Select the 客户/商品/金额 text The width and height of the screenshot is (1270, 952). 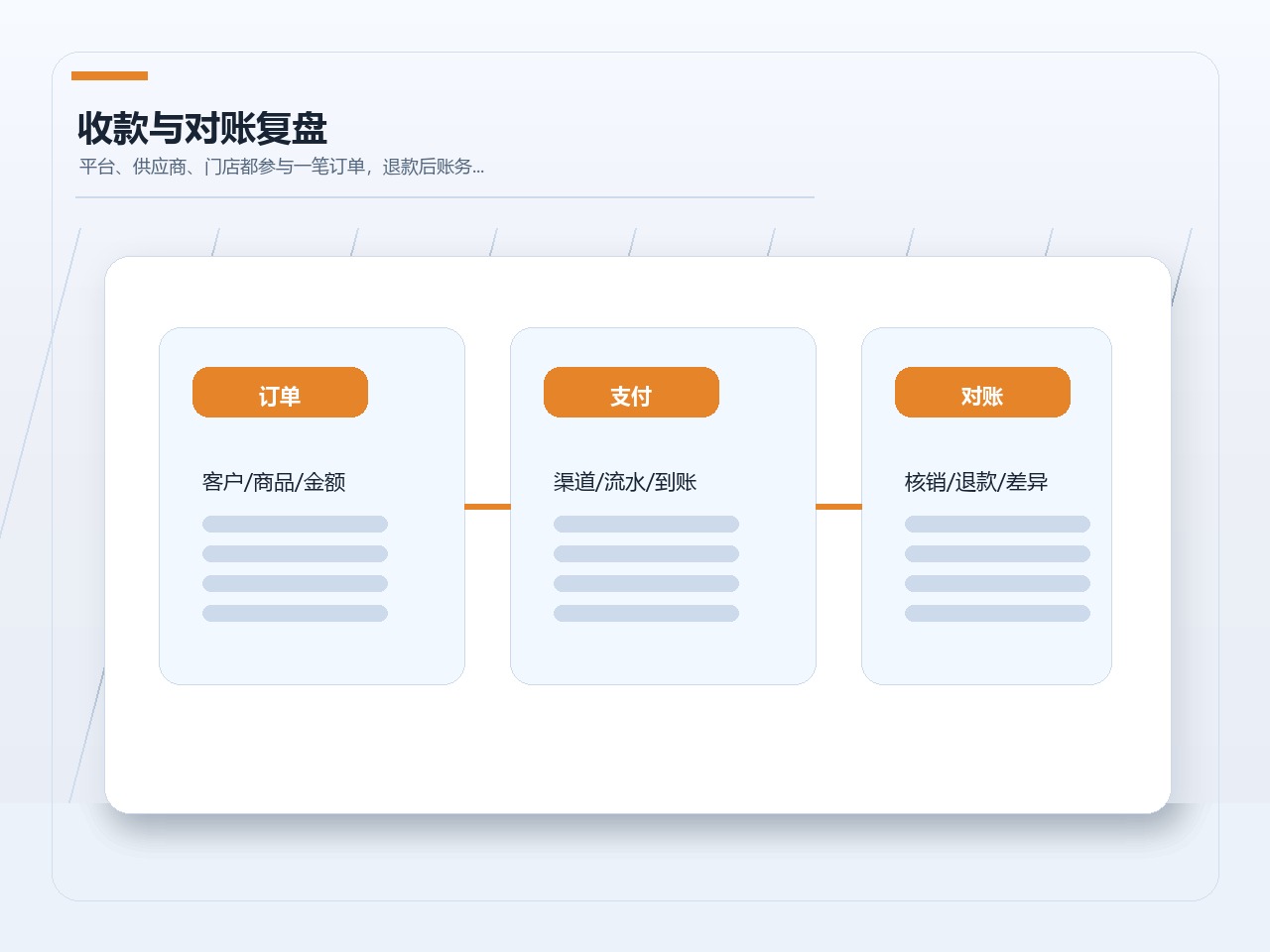pos(274,482)
